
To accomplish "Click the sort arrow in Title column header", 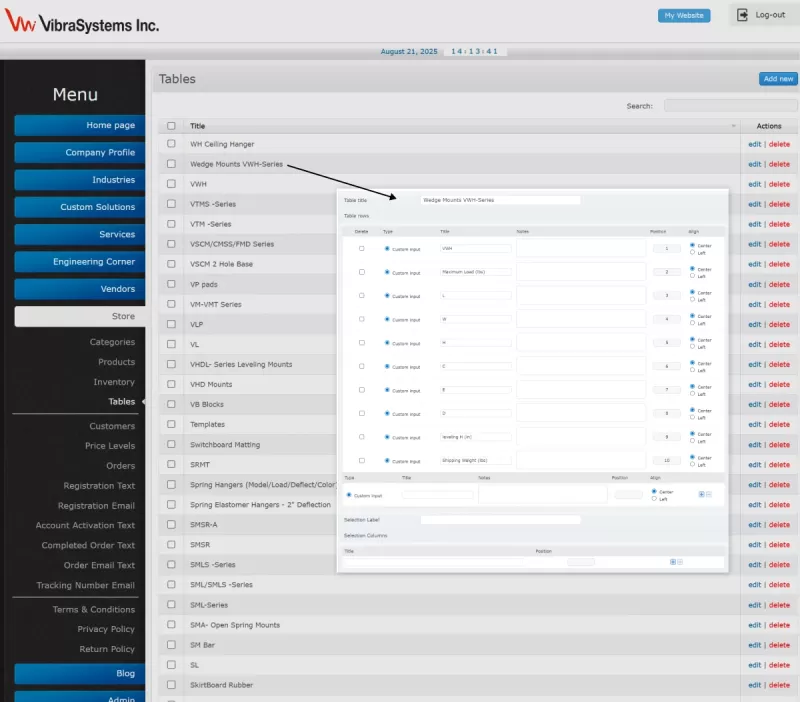I will [x=734, y=127].
